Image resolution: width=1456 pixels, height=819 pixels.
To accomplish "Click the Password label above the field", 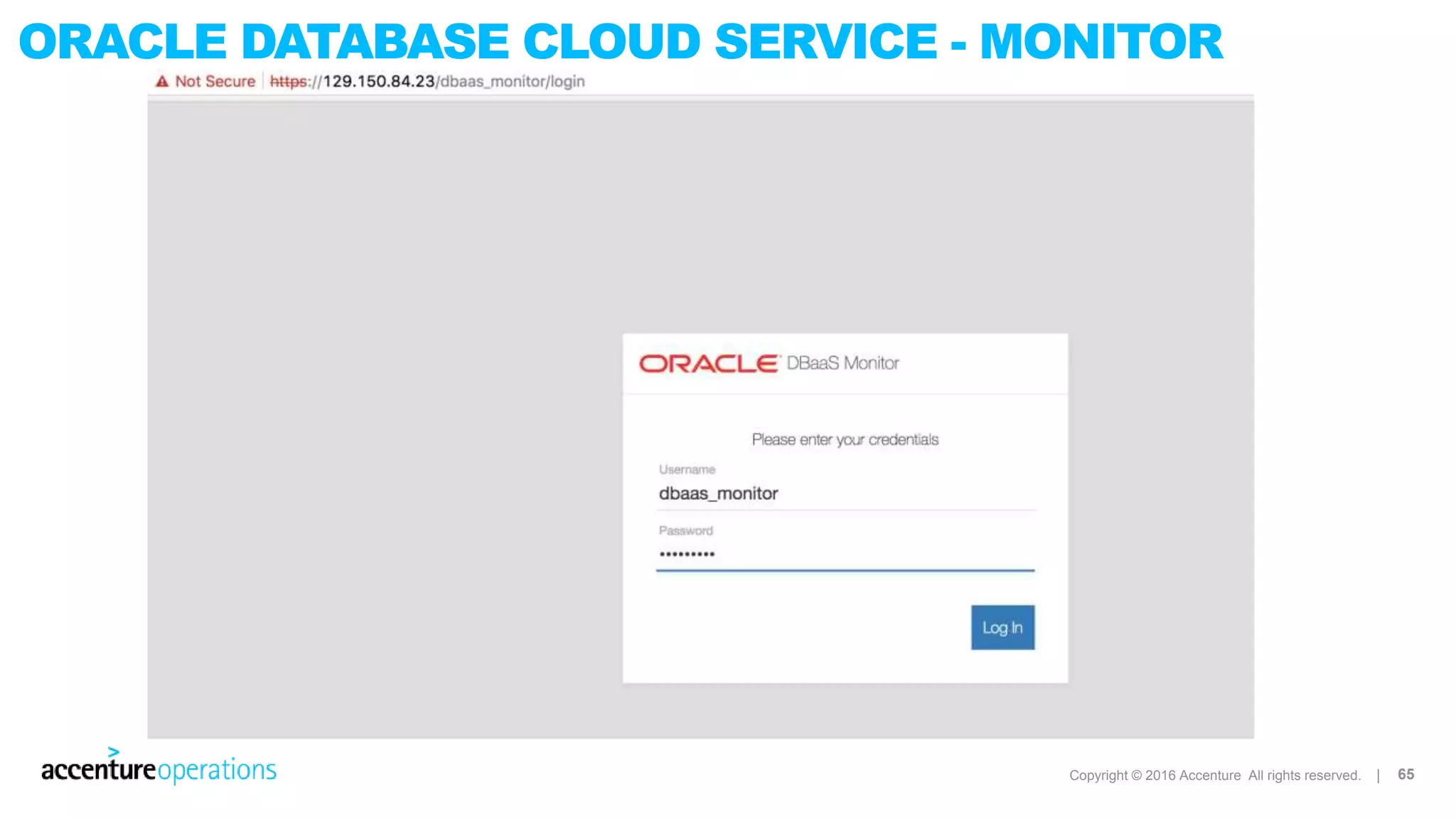I will click(685, 530).
